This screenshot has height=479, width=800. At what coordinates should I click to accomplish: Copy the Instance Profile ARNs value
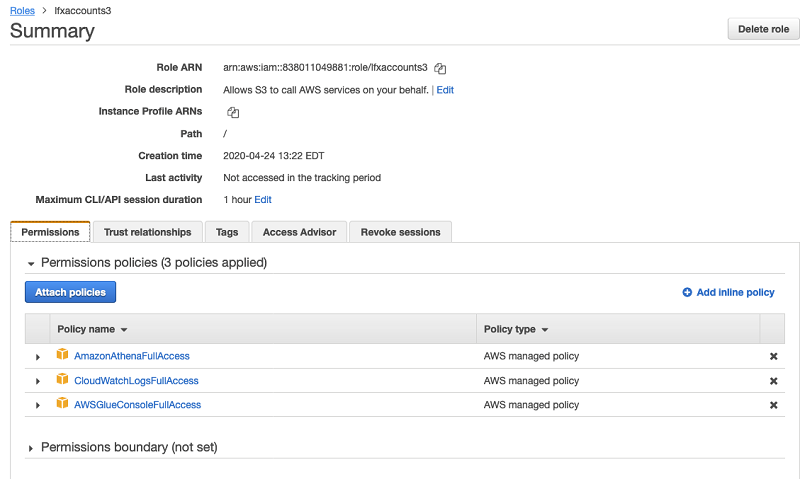(233, 112)
